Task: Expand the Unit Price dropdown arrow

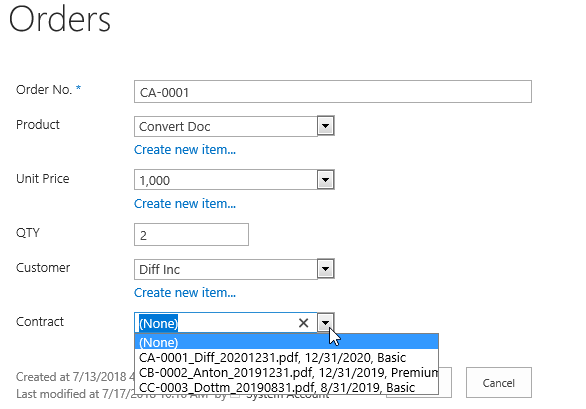Action: [x=326, y=180]
